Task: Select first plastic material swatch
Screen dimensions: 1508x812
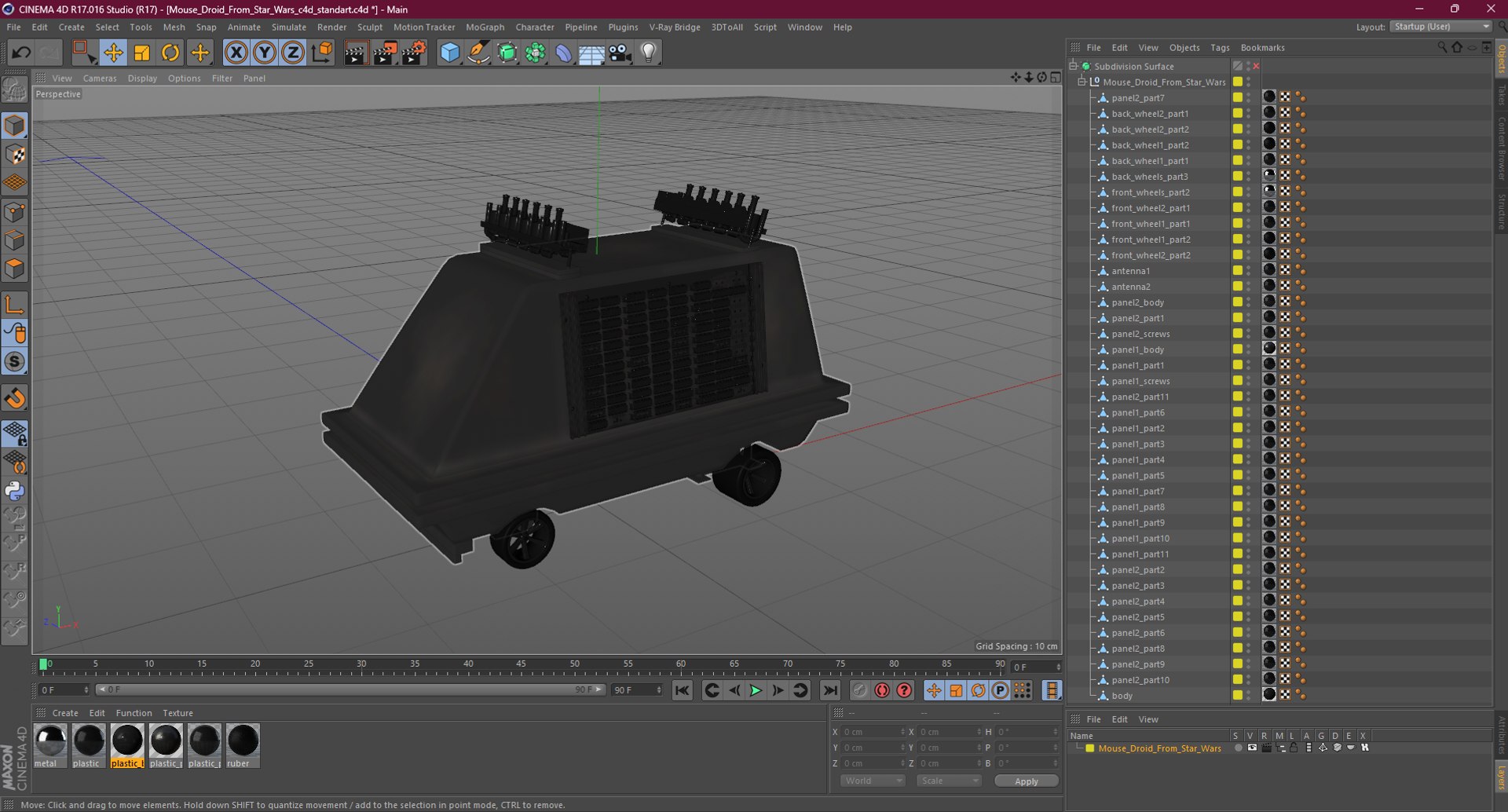Action: 89,745
